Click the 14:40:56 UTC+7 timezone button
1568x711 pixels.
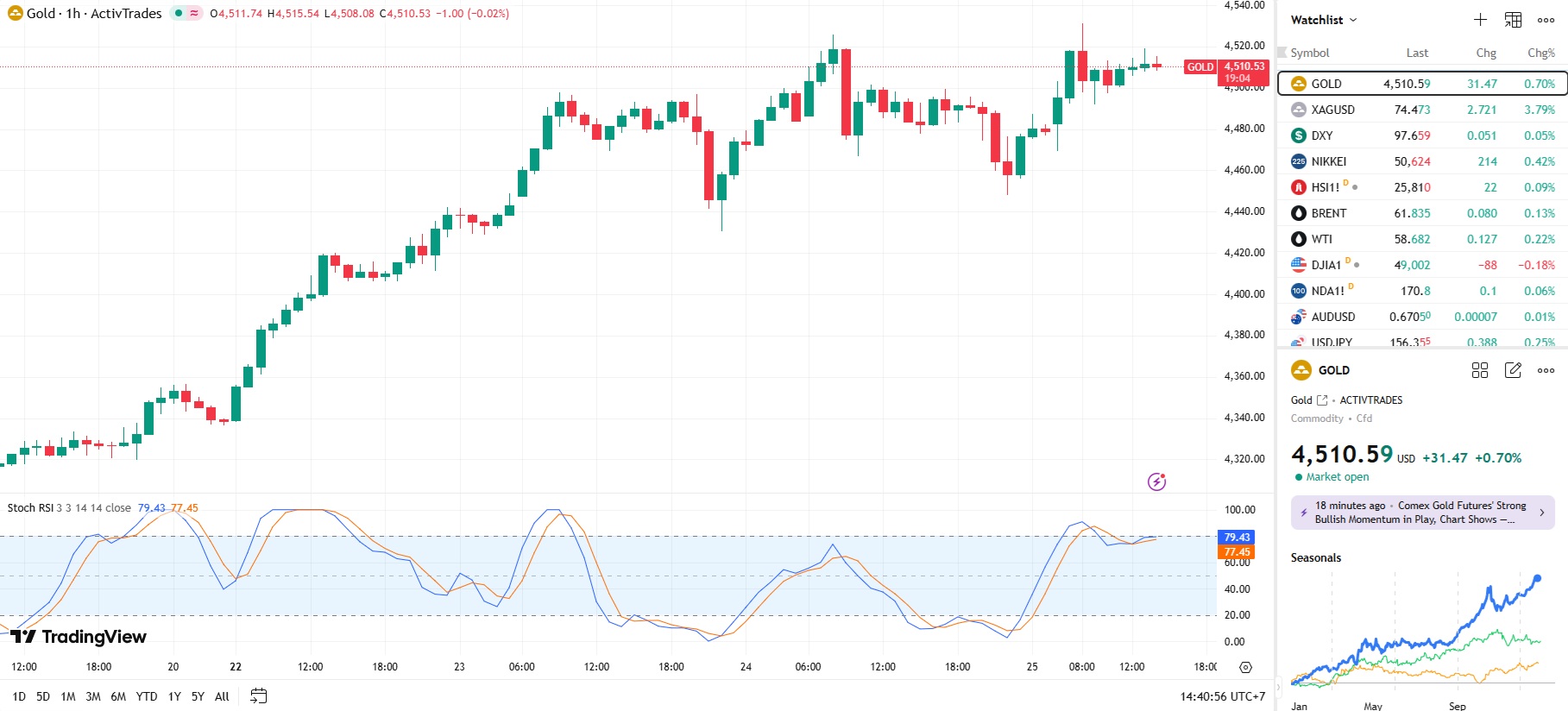coord(1222,696)
